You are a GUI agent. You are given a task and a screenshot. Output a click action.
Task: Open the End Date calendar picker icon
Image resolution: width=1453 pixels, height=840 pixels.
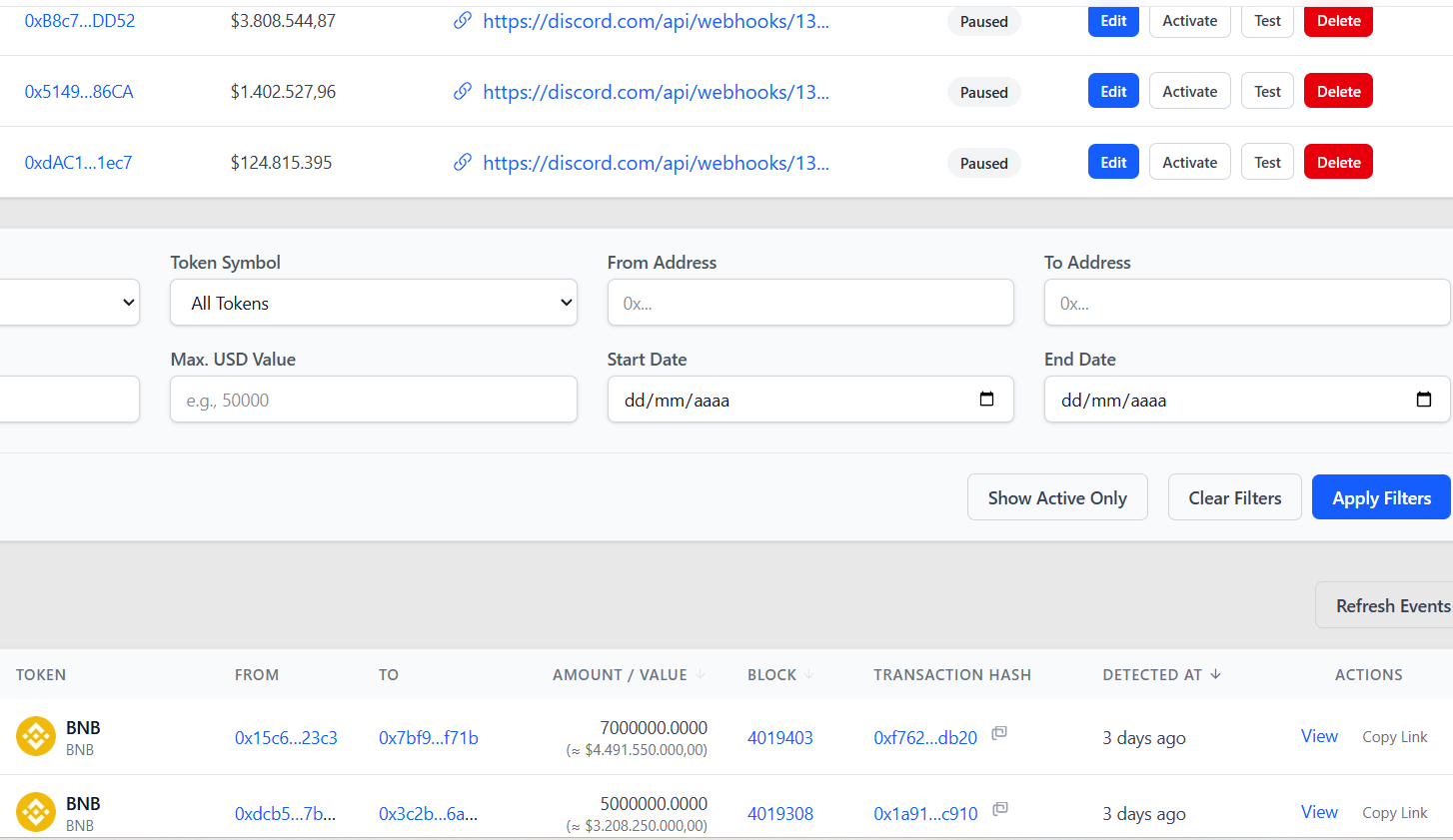(1424, 399)
